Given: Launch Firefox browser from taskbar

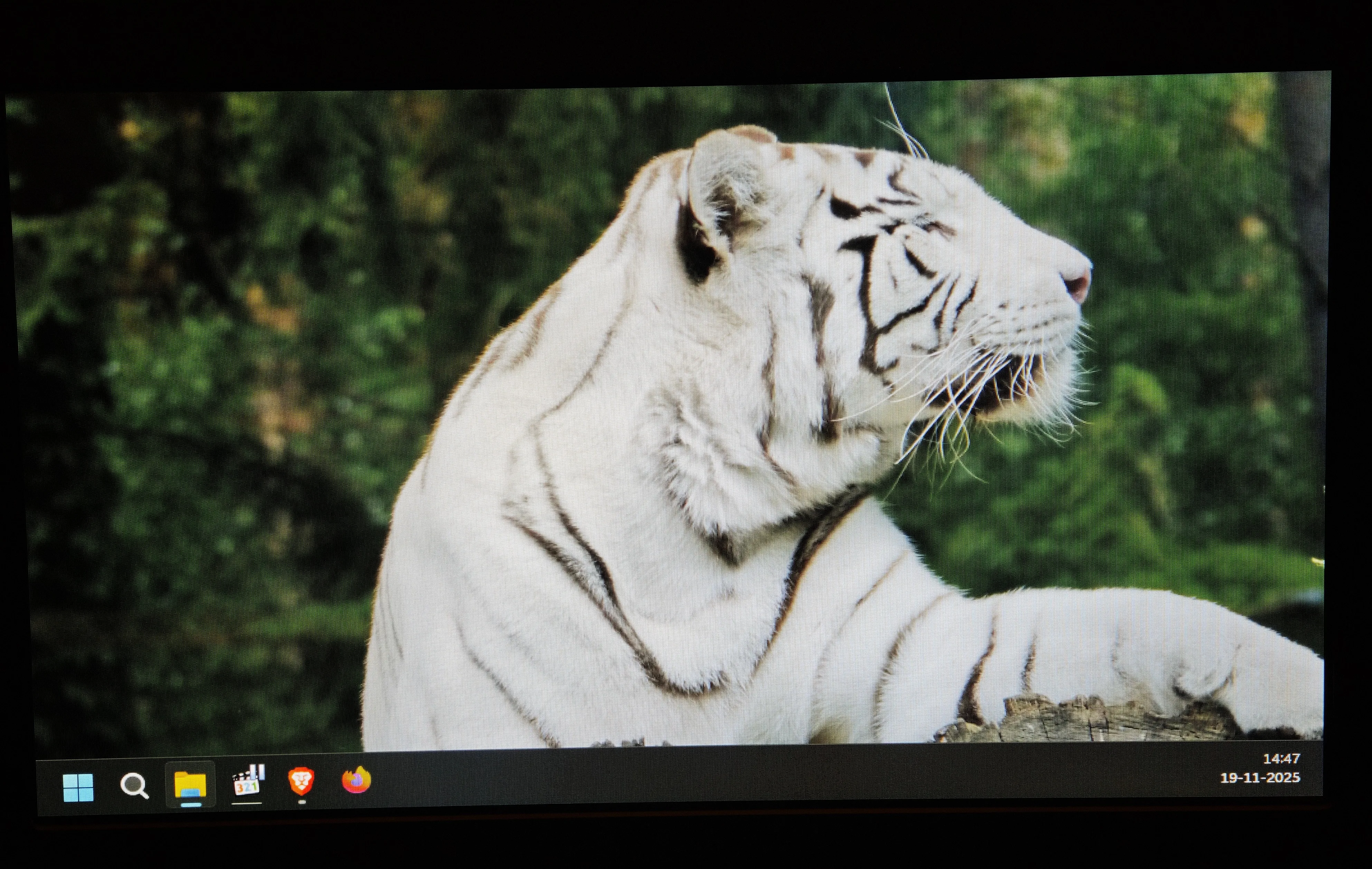Looking at the screenshot, I should (x=357, y=780).
